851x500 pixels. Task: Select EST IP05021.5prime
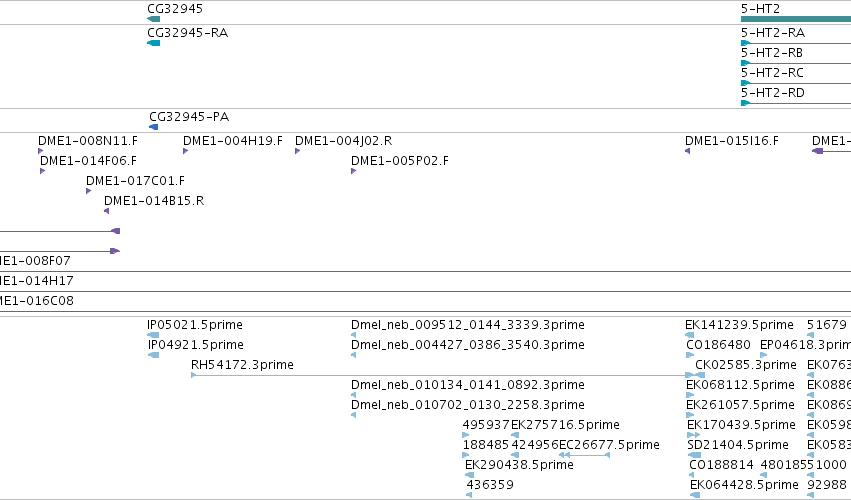tap(195, 325)
